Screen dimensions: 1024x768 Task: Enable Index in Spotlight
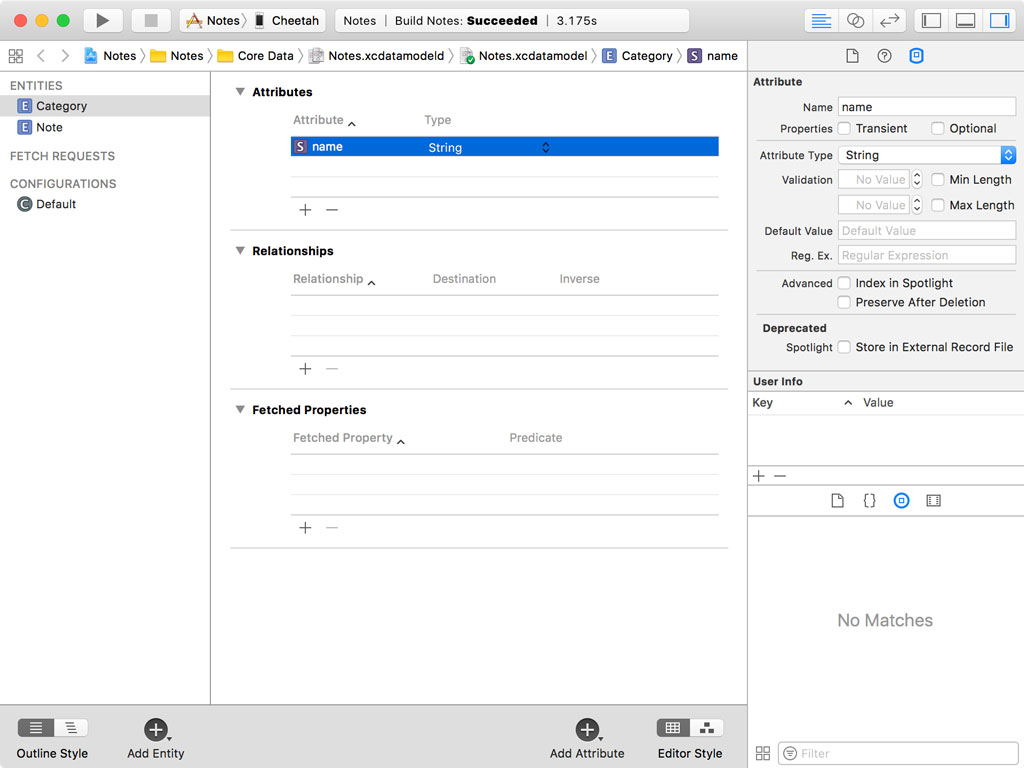845,283
